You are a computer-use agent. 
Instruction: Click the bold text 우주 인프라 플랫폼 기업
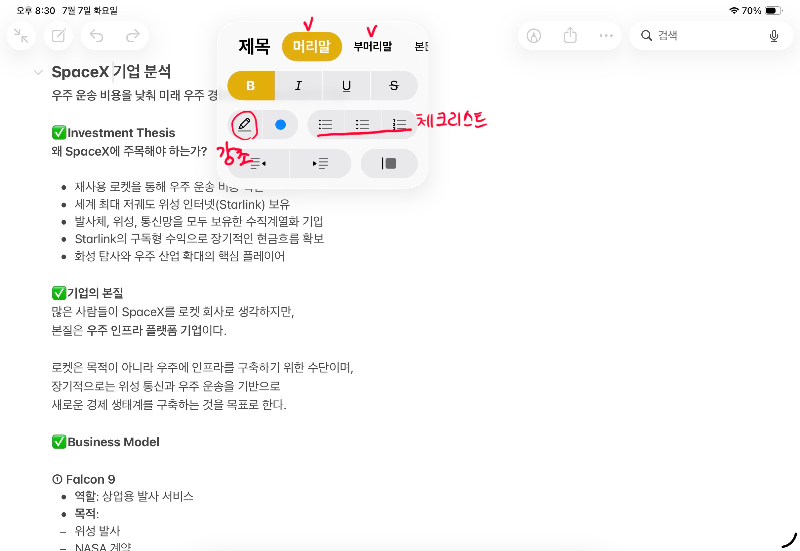[x=144, y=331]
